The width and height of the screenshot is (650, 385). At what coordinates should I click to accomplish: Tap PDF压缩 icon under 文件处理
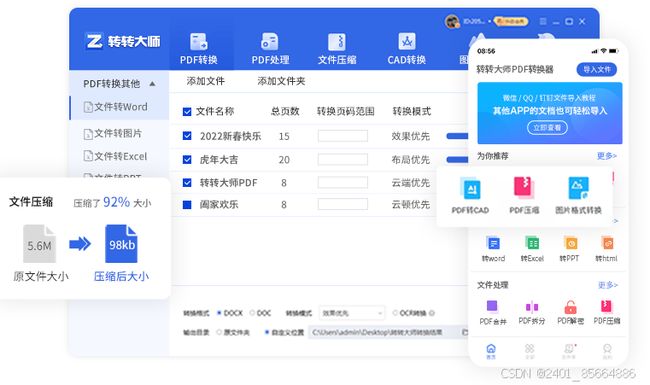606,307
